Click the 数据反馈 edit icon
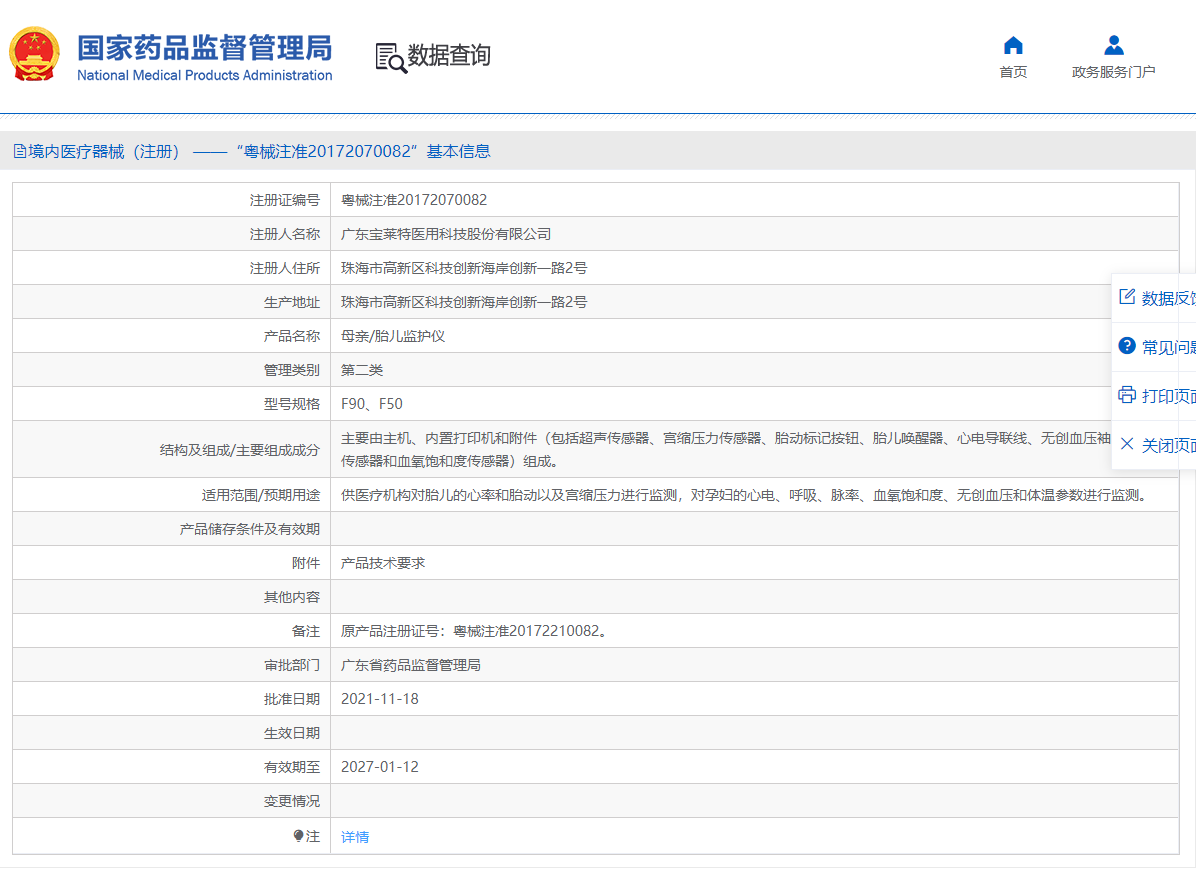1196x869 pixels. [x=1127, y=297]
